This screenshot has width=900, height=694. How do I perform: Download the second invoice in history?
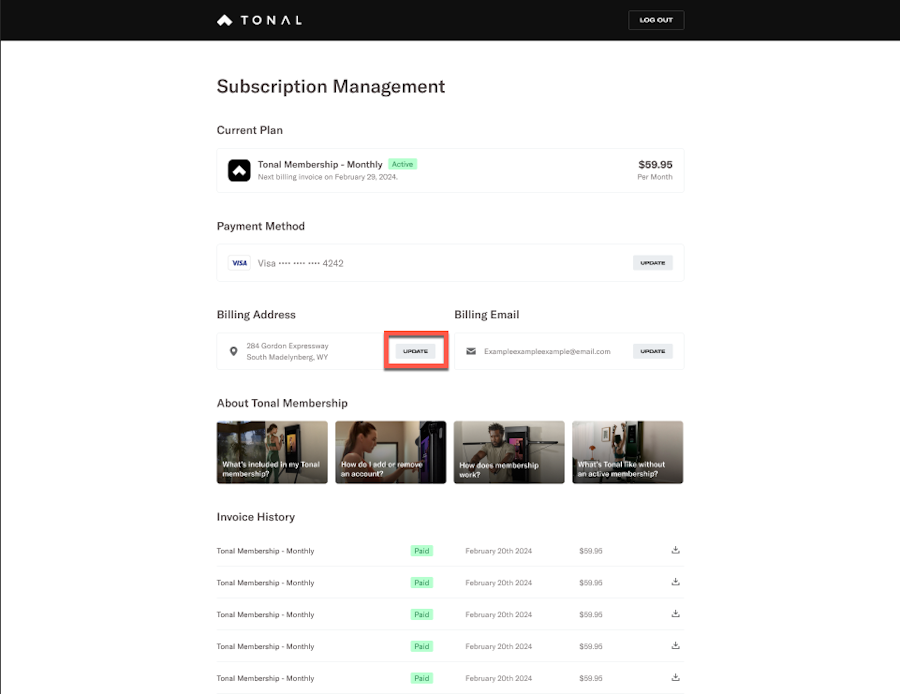coord(676,581)
